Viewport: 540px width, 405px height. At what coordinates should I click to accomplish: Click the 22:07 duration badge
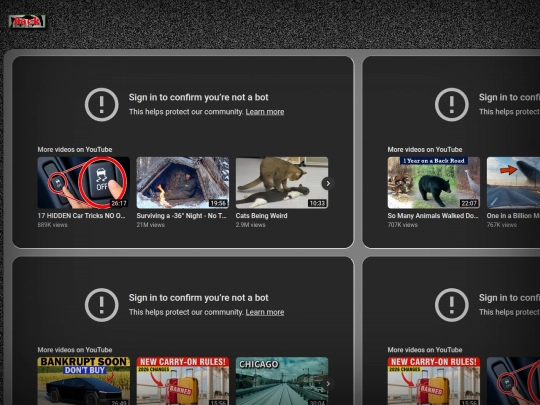pos(469,203)
